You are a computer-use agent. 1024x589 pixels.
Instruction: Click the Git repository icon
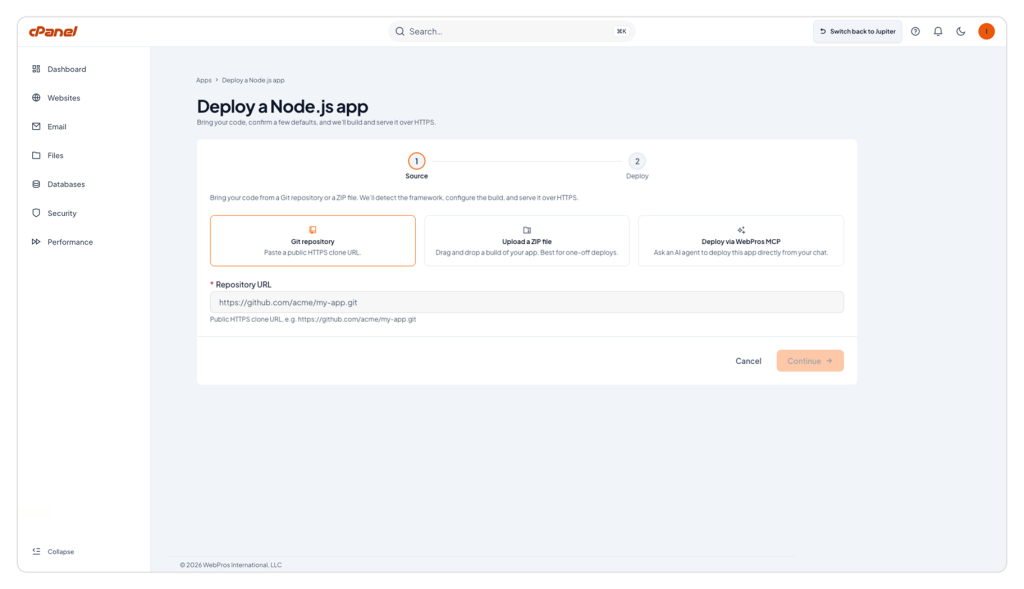pyautogui.click(x=313, y=230)
